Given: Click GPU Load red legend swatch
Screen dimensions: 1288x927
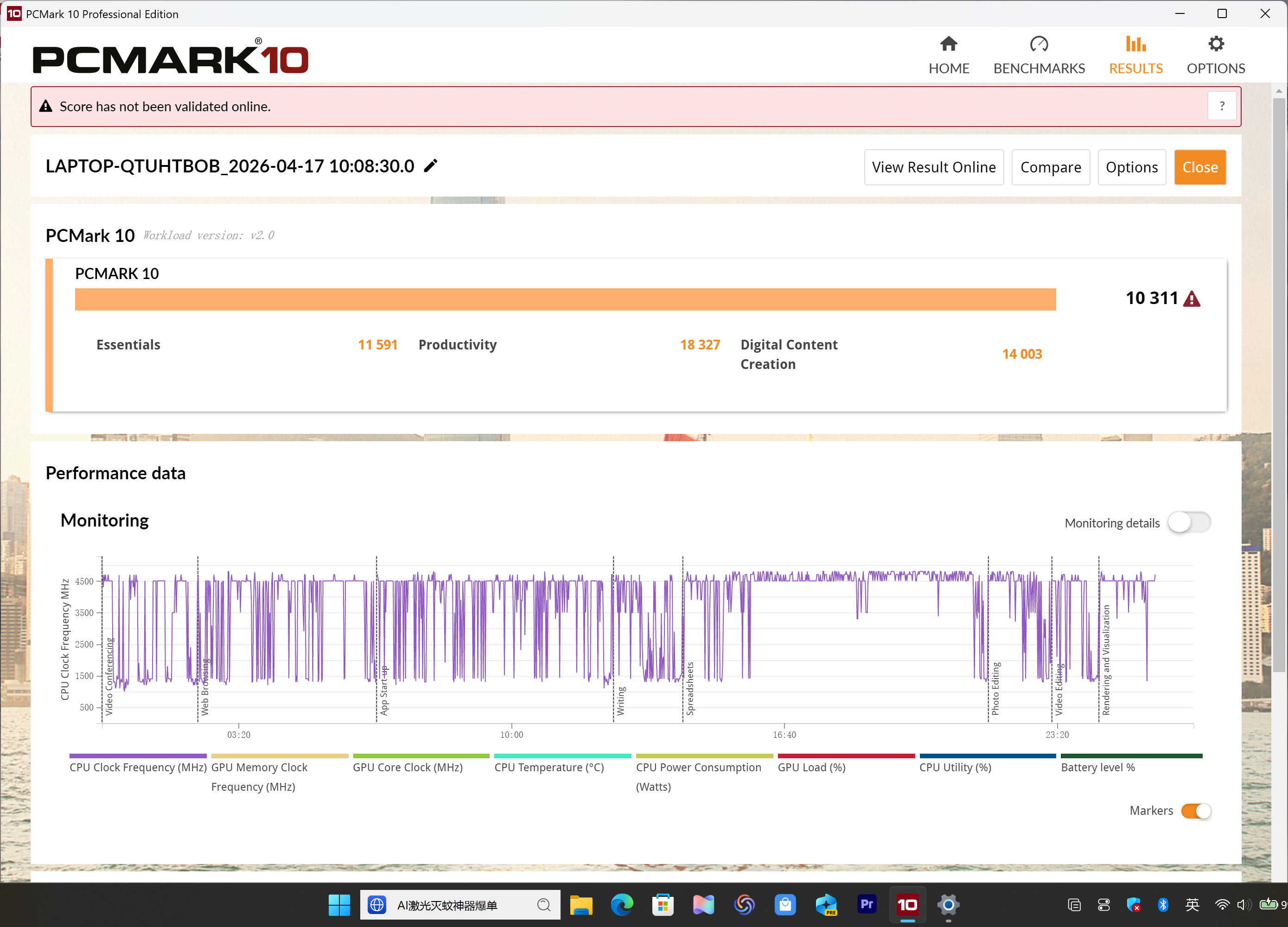Looking at the screenshot, I should point(846,756).
